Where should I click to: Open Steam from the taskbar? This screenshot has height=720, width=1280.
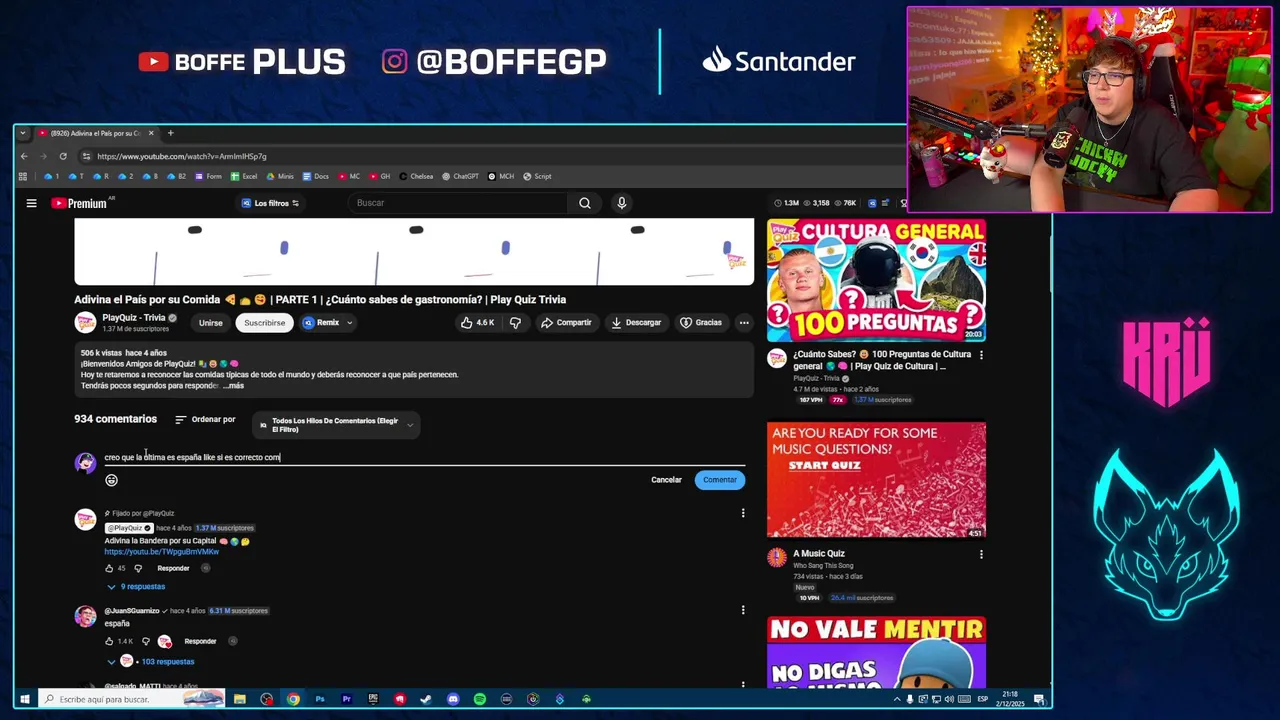click(426, 699)
